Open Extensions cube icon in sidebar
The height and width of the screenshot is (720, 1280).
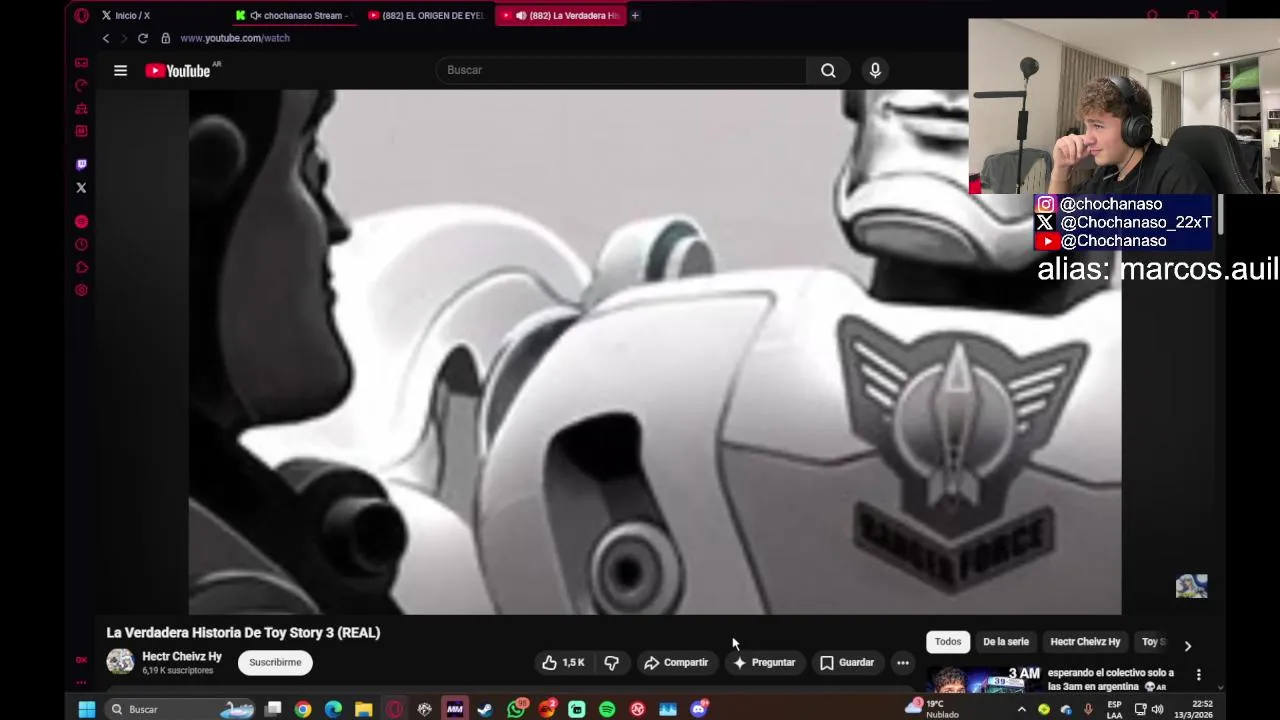[82, 267]
